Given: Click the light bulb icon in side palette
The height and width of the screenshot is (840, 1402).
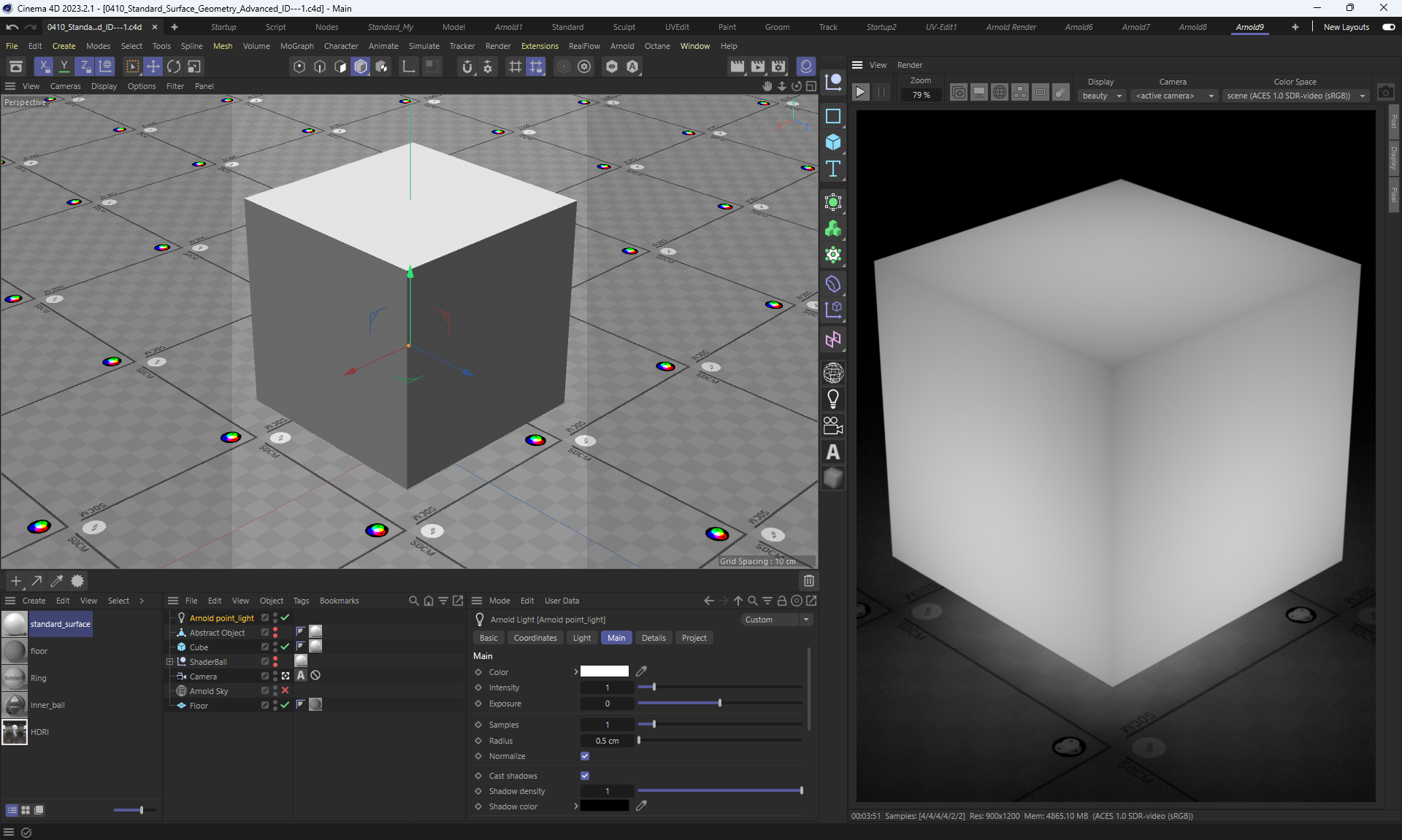Looking at the screenshot, I should coord(832,399).
